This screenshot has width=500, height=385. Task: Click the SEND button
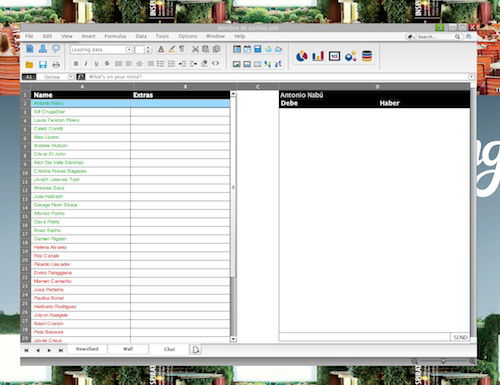click(460, 337)
